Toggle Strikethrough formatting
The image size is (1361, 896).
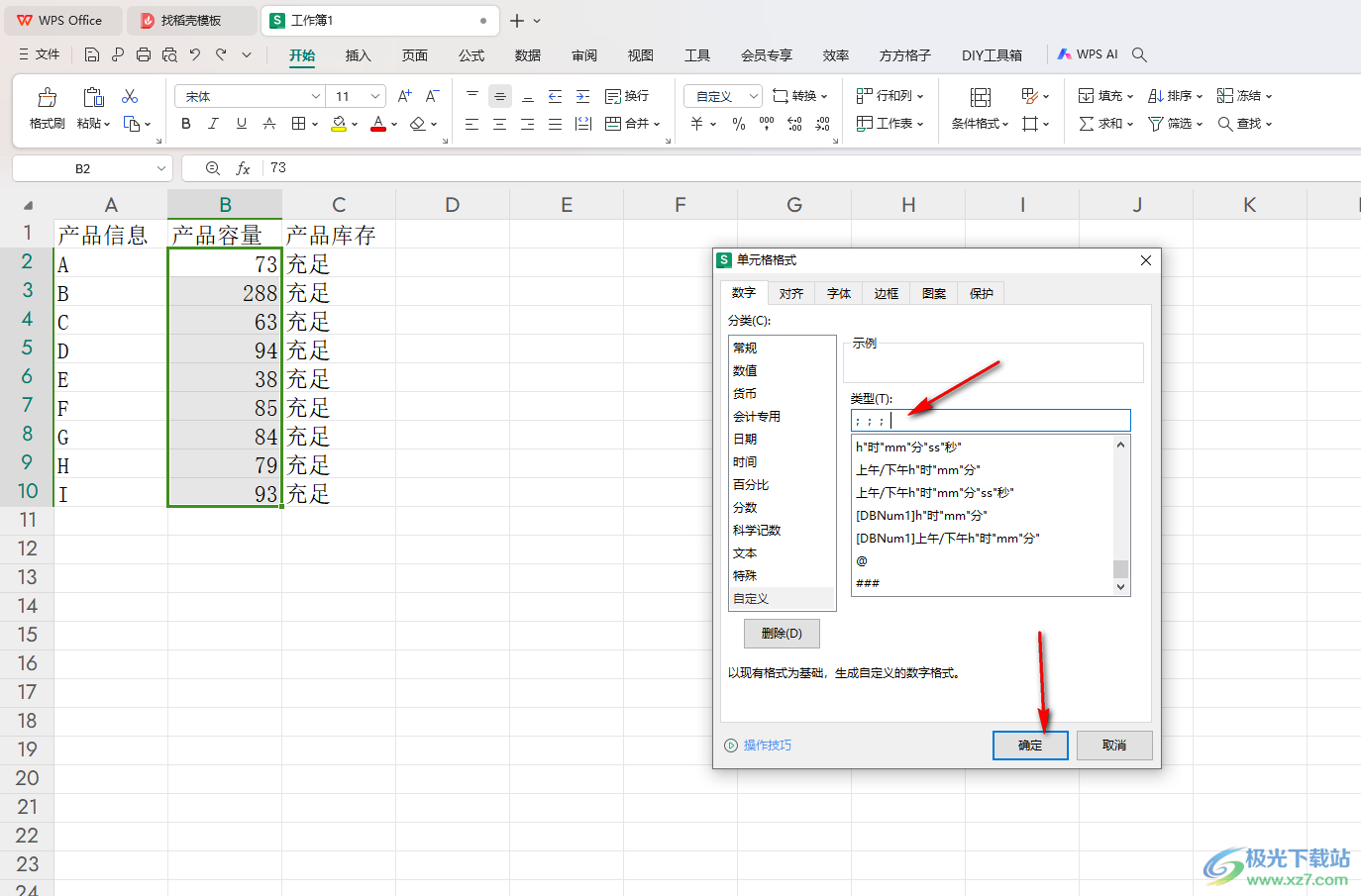pyautogui.click(x=268, y=124)
